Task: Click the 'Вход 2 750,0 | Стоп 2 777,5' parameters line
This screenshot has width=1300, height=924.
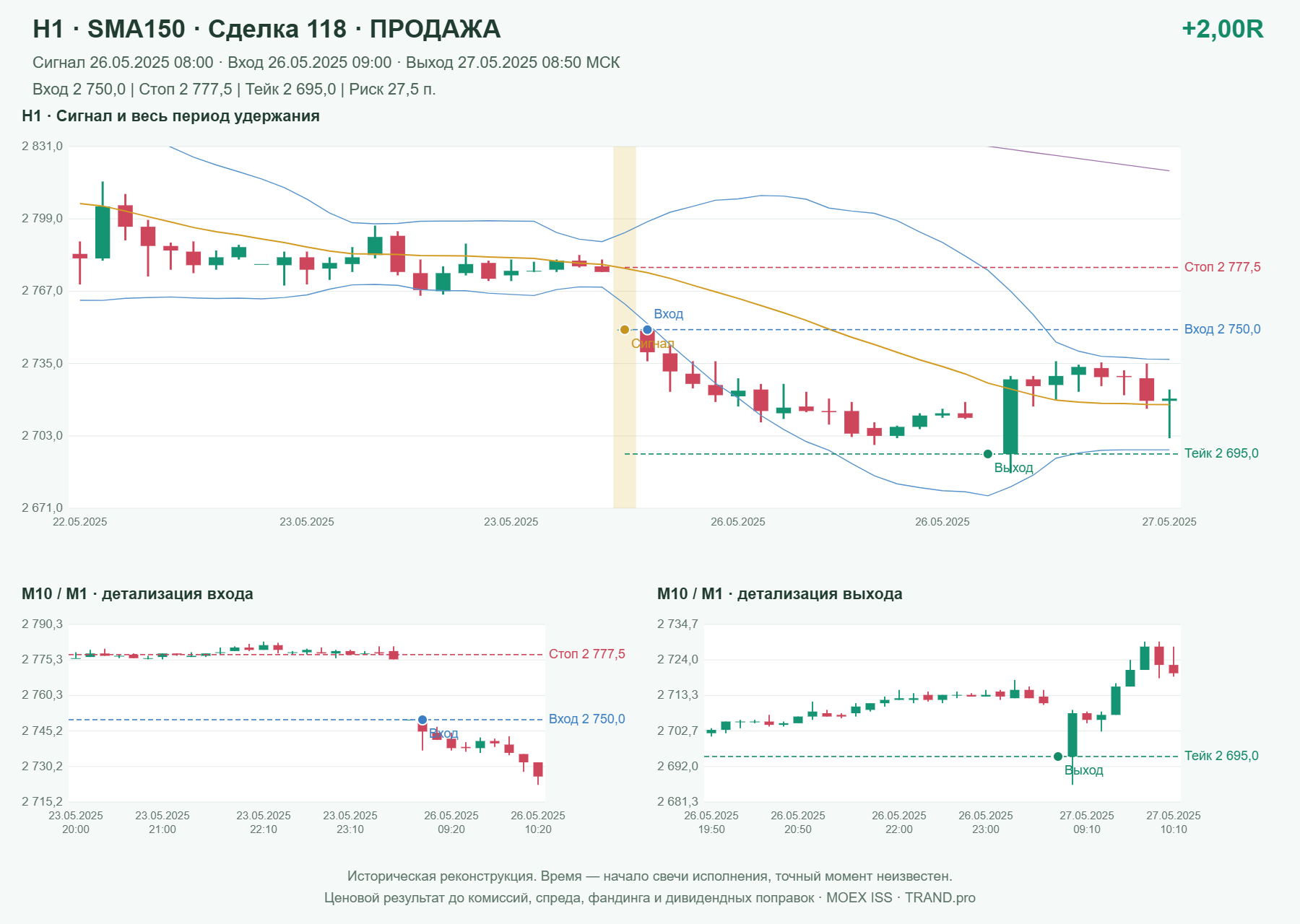Action: coord(234,90)
